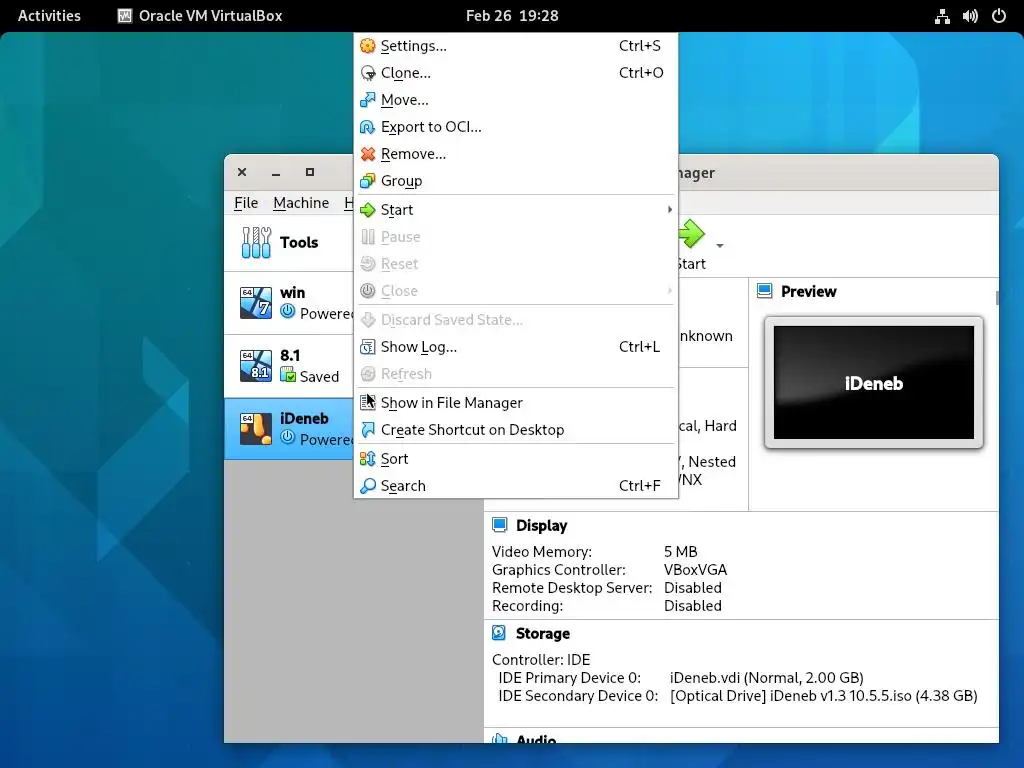This screenshot has height=768, width=1024.
Task: Click the Preview section monitor icon
Action: (765, 291)
